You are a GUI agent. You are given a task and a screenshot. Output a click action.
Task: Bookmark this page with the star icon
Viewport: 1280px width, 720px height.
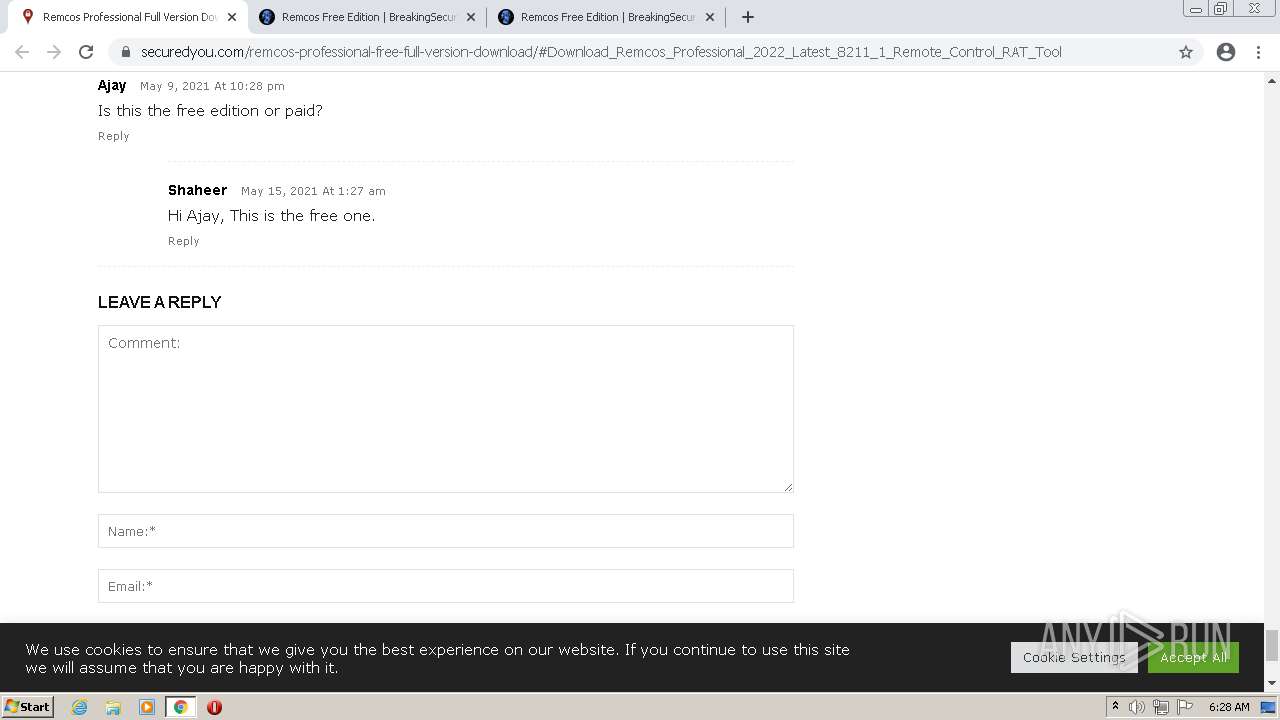click(1186, 52)
